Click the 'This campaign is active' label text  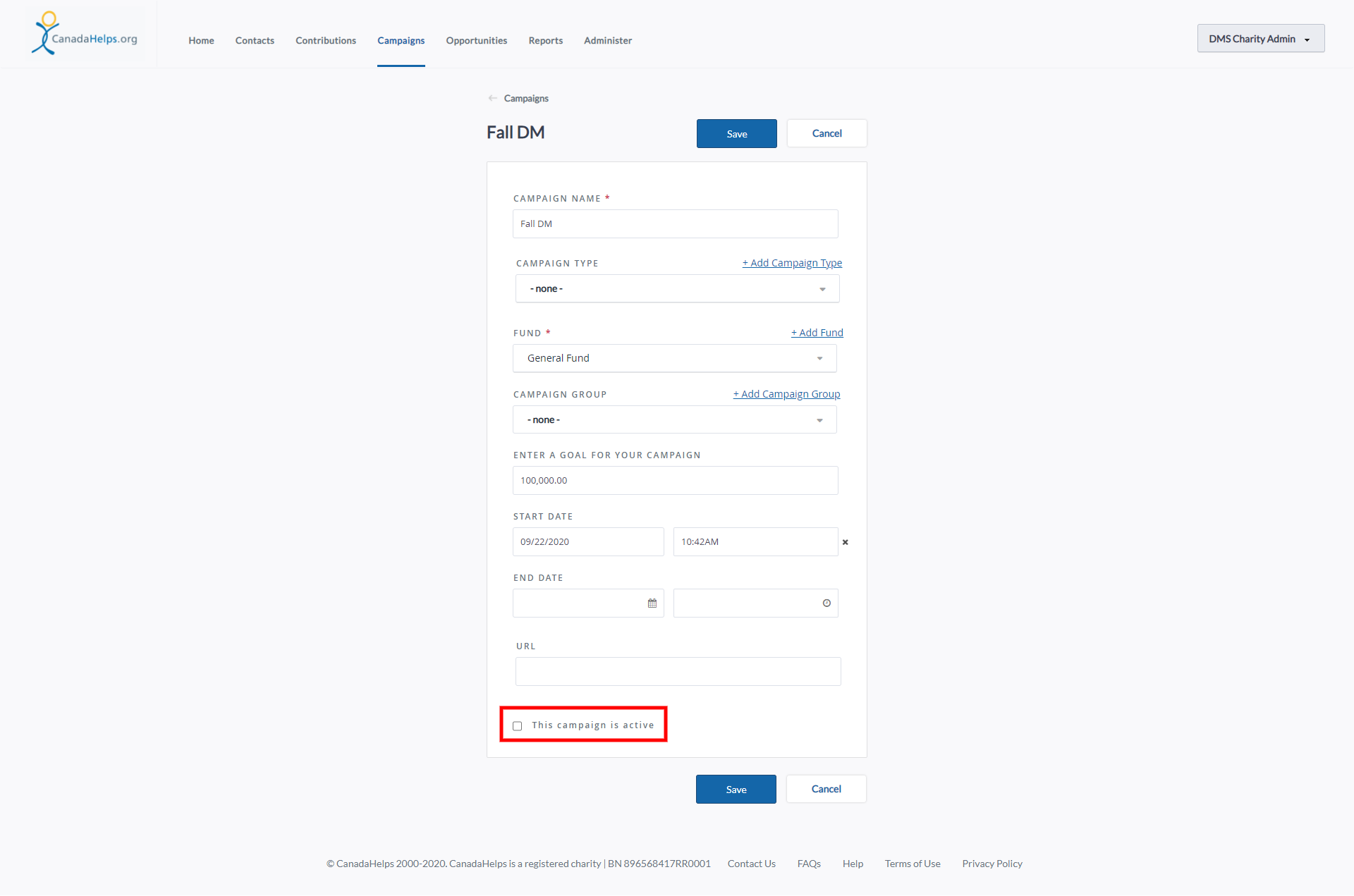593,725
